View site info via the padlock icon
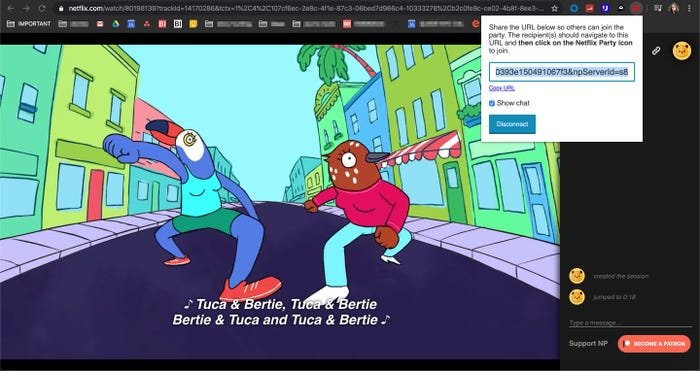 [61, 8]
